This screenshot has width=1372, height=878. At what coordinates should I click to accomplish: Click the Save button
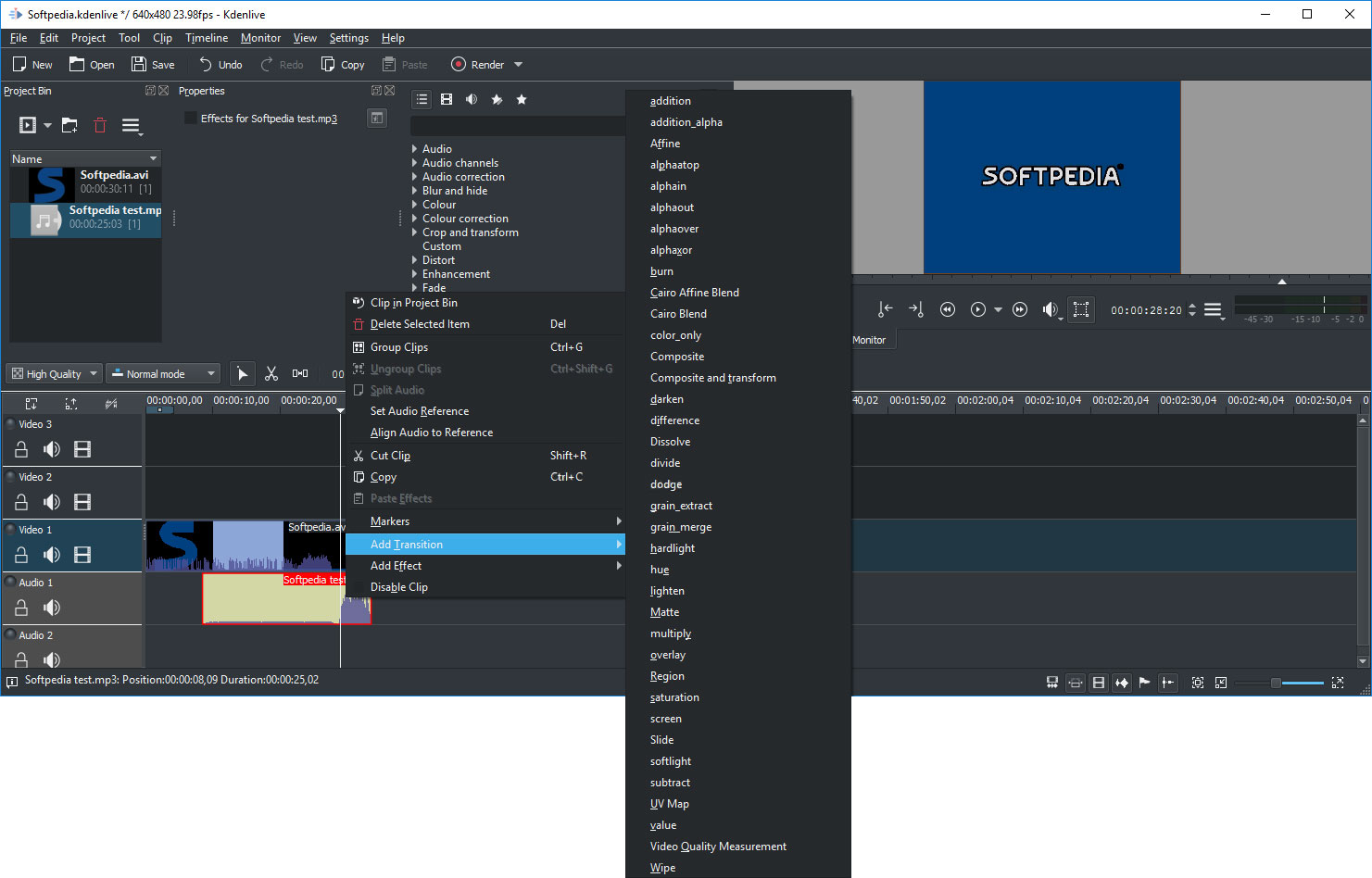point(153,65)
